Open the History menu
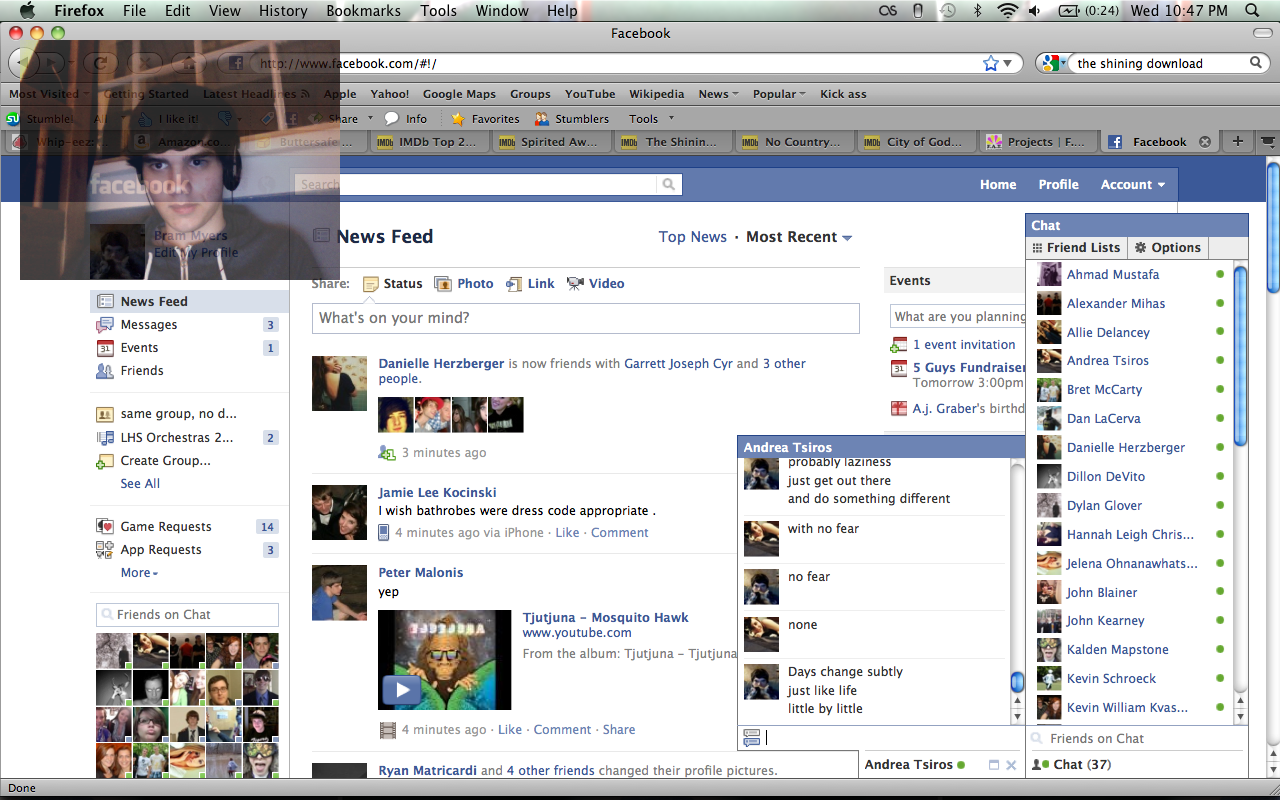1280x800 pixels. click(283, 11)
